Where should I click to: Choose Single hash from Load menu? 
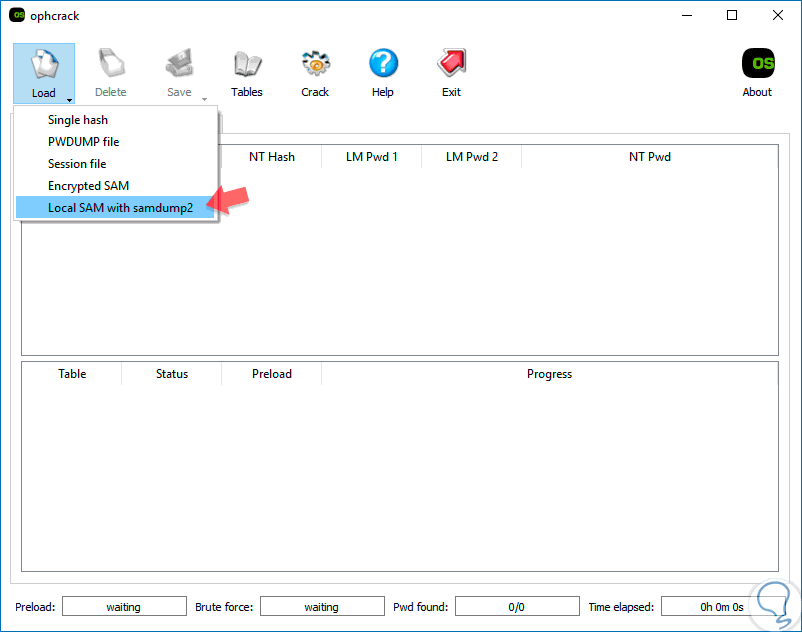pyautogui.click(x=115, y=120)
